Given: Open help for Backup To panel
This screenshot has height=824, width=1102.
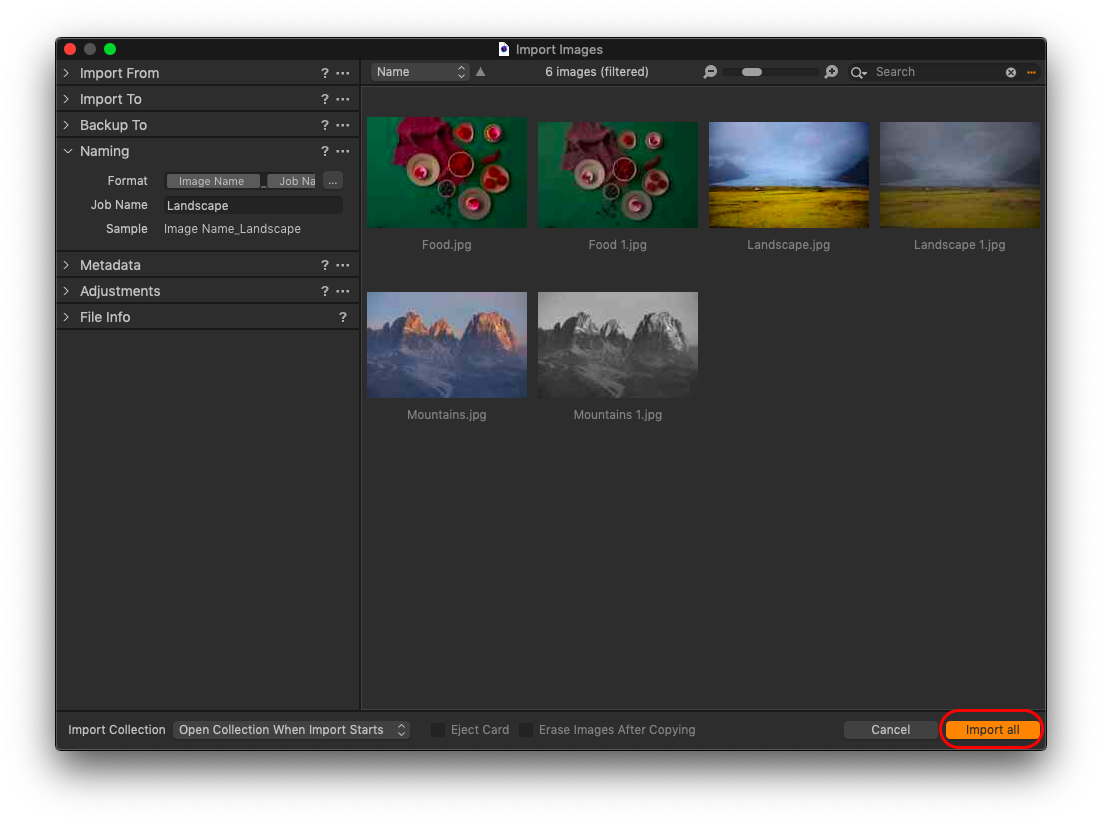Looking at the screenshot, I should (325, 125).
